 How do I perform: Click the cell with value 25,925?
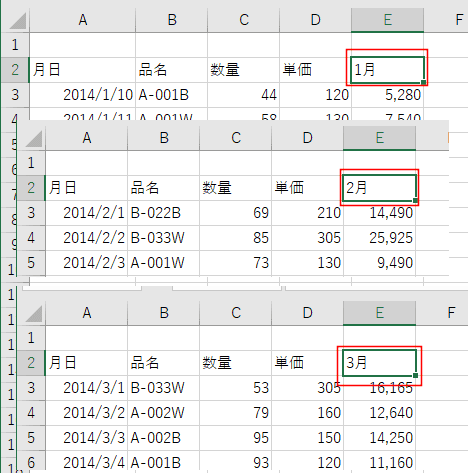379,238
